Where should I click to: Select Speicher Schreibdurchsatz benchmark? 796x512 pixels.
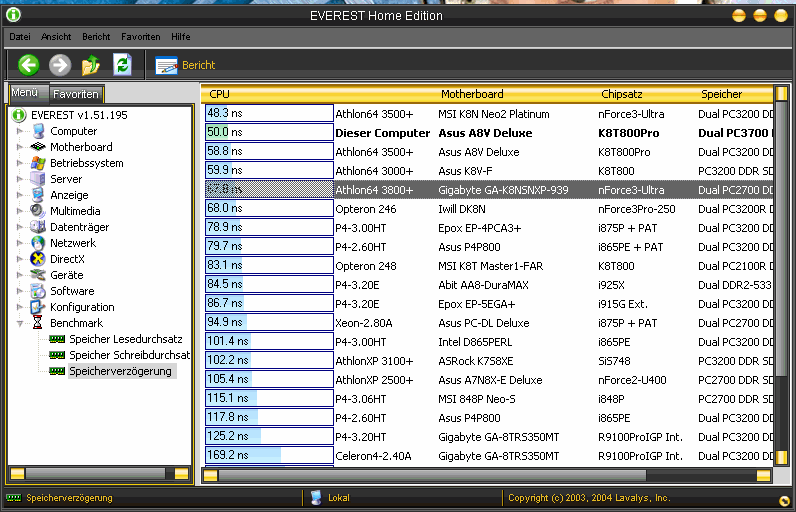coord(129,355)
